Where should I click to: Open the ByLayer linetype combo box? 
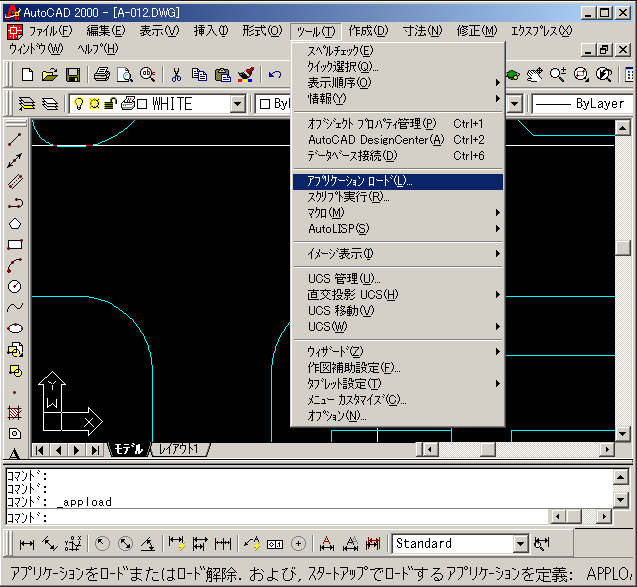583,104
